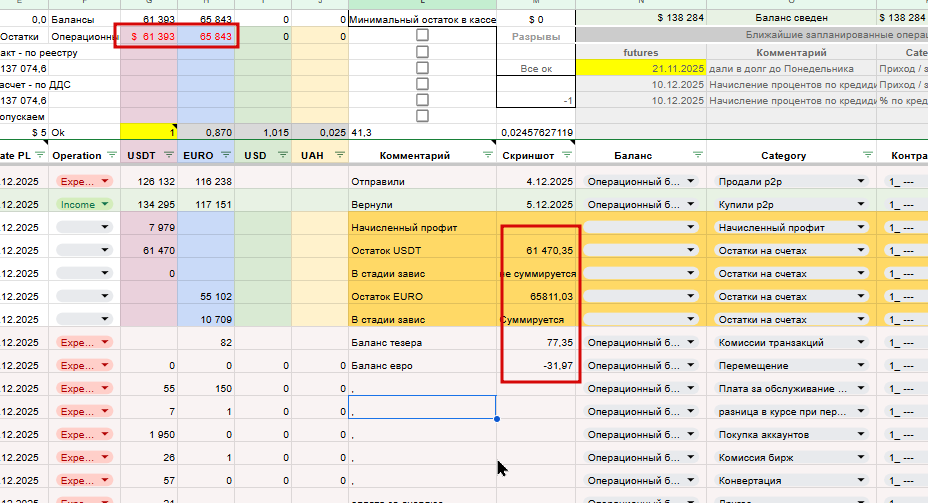Open the Category dropdown 'разница в курсе при пер...'
Image resolution: width=928 pixels, height=503 pixels.
[791, 412]
